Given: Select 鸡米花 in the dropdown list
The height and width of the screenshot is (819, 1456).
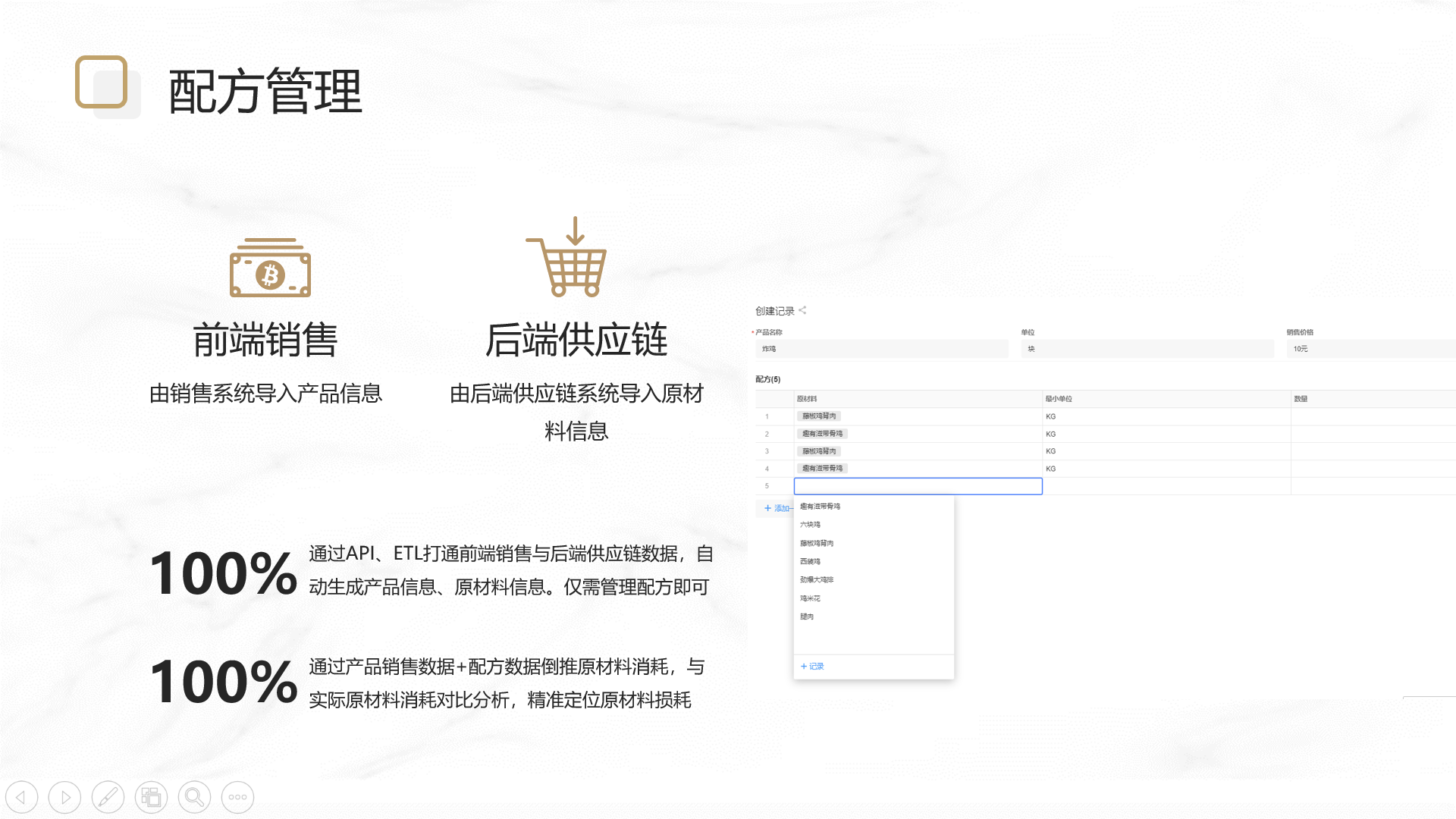Looking at the screenshot, I should (x=810, y=598).
